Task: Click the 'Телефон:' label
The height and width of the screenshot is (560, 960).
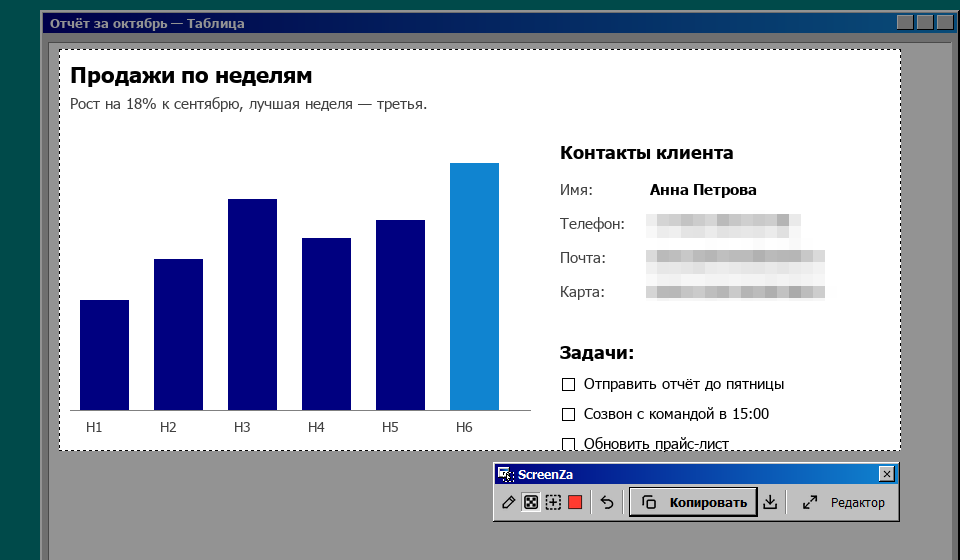Action: tap(592, 224)
